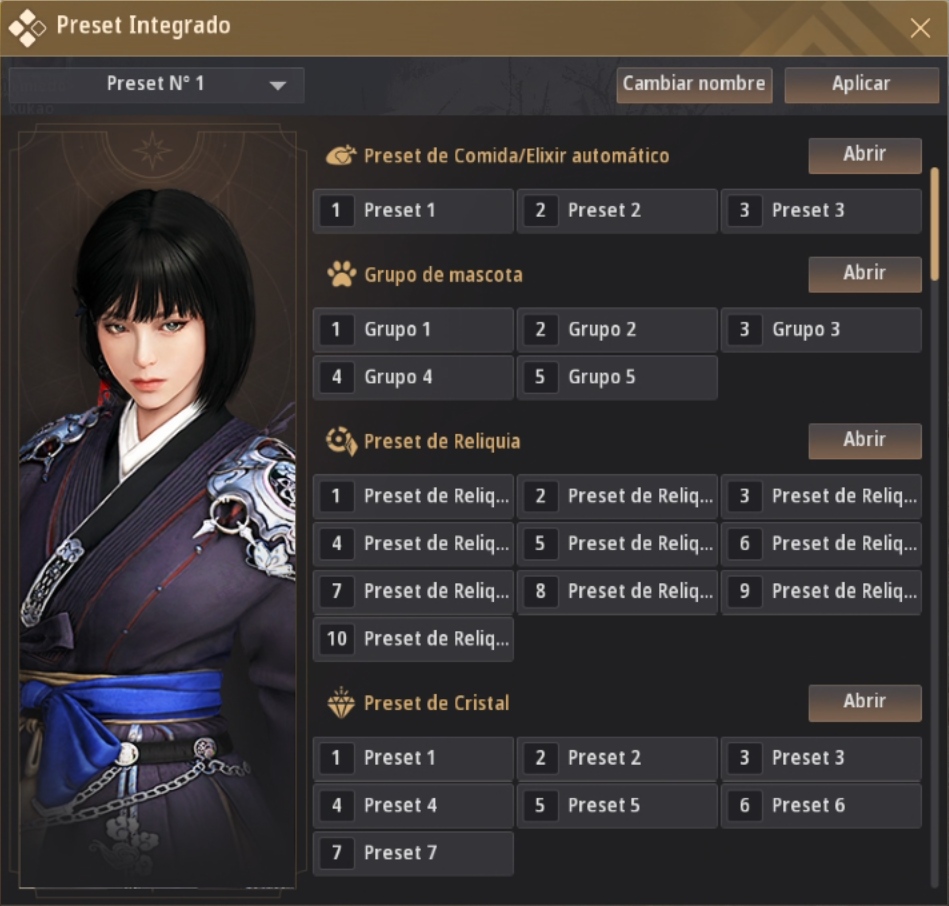Viewport: 949px width, 906px height.
Task: Click the diamond icon for Preset de Cristal
Action: point(341,703)
